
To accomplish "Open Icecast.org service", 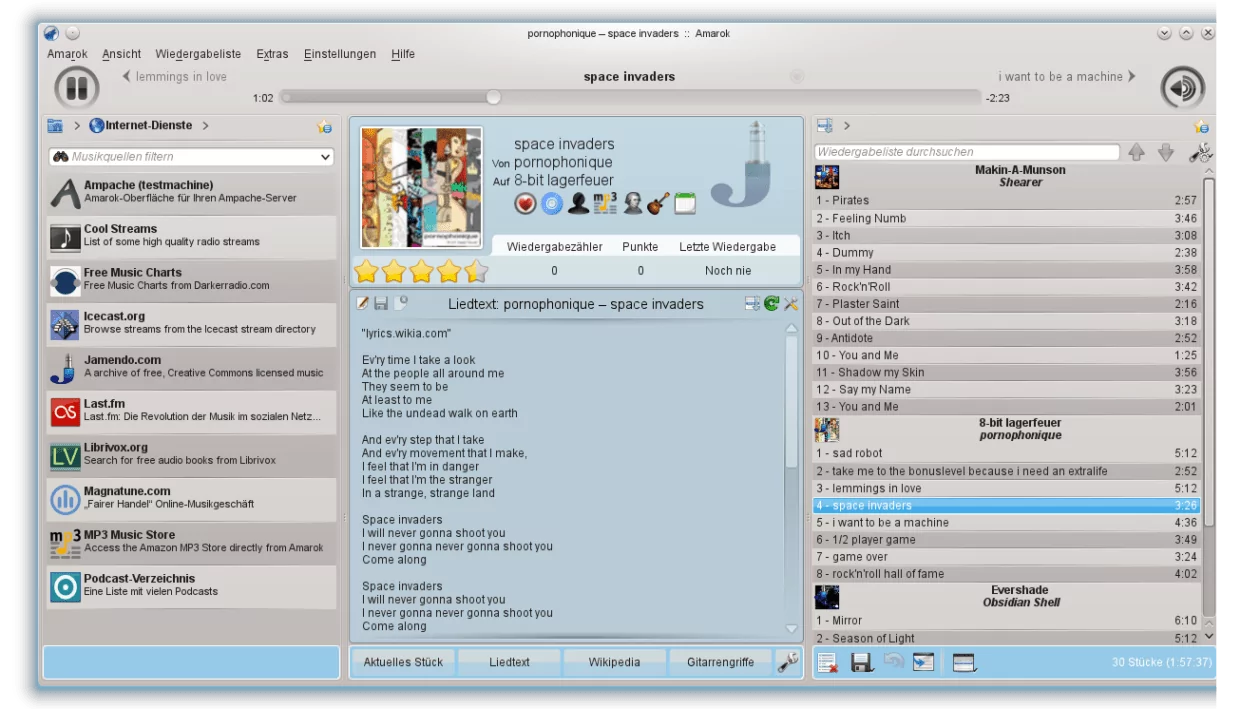I will [192, 323].
